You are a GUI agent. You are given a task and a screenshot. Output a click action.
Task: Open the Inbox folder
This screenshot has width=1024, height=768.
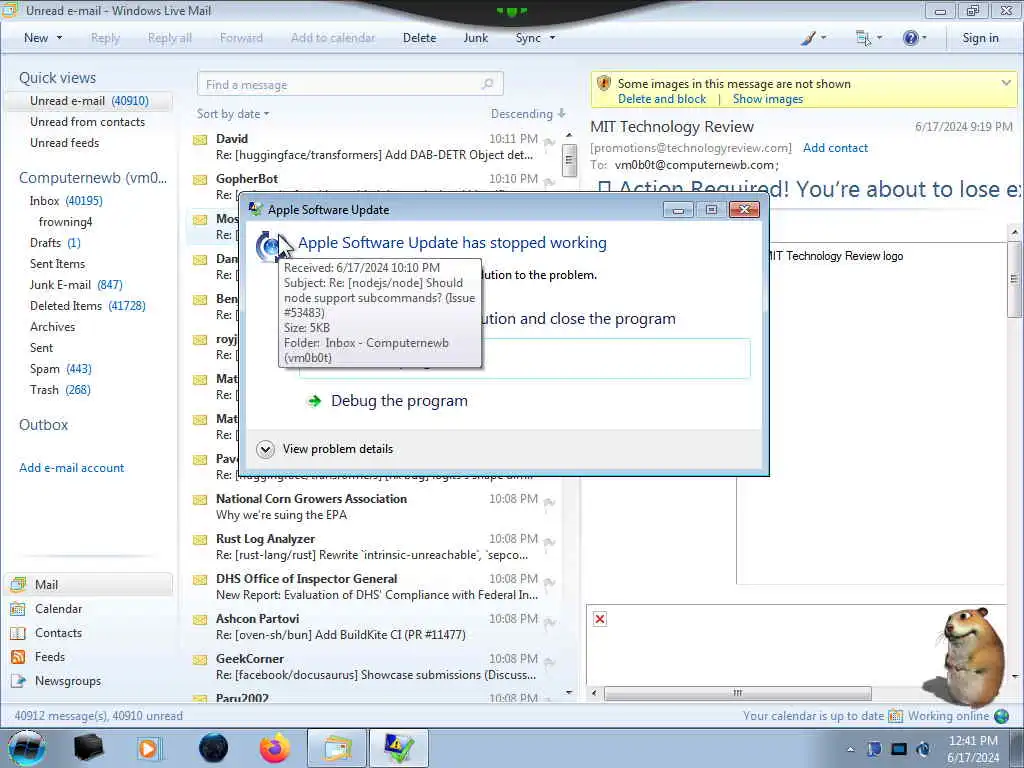66,200
